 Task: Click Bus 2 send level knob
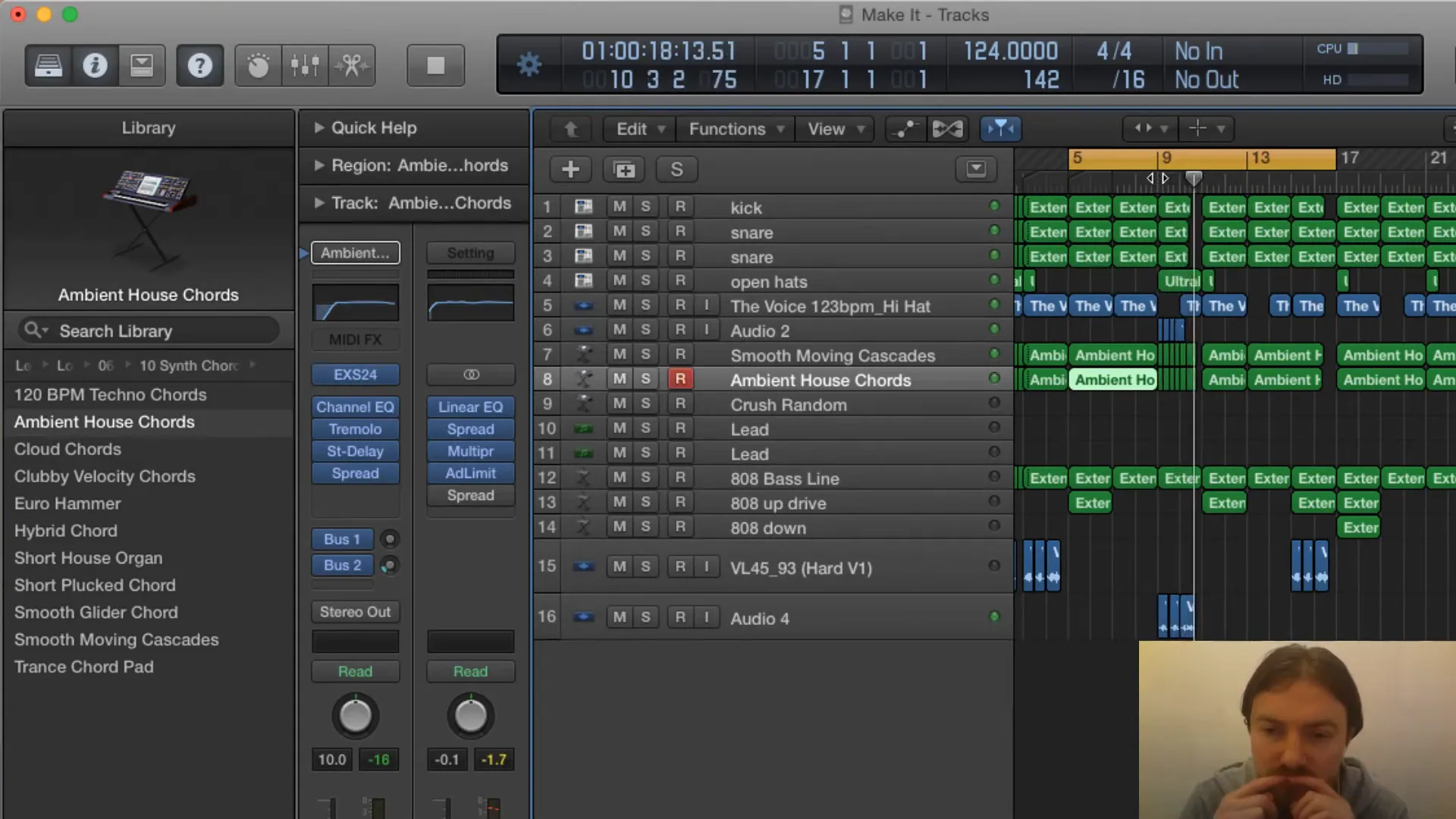[389, 565]
